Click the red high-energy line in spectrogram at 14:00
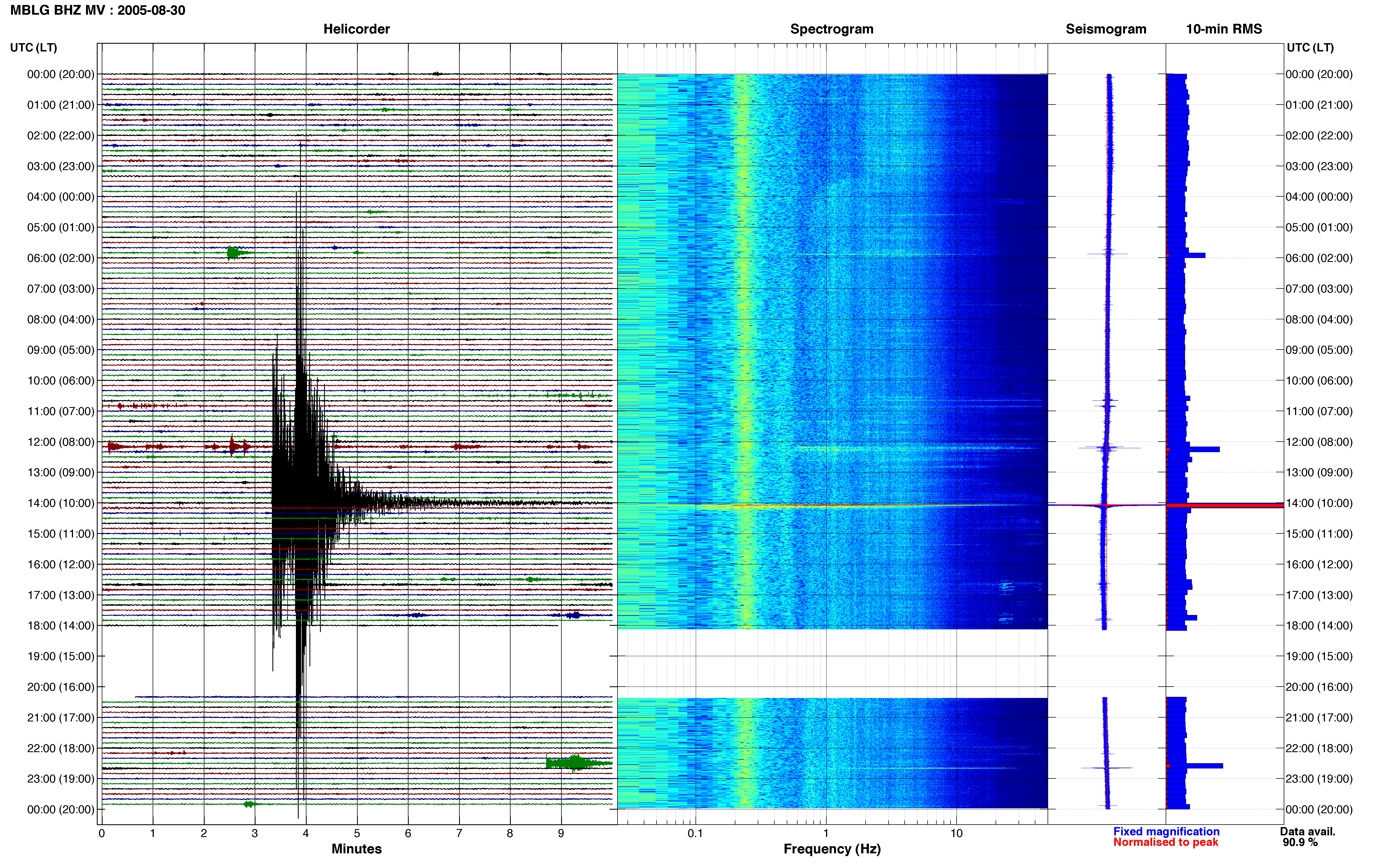The image size is (1388, 868). click(832, 506)
